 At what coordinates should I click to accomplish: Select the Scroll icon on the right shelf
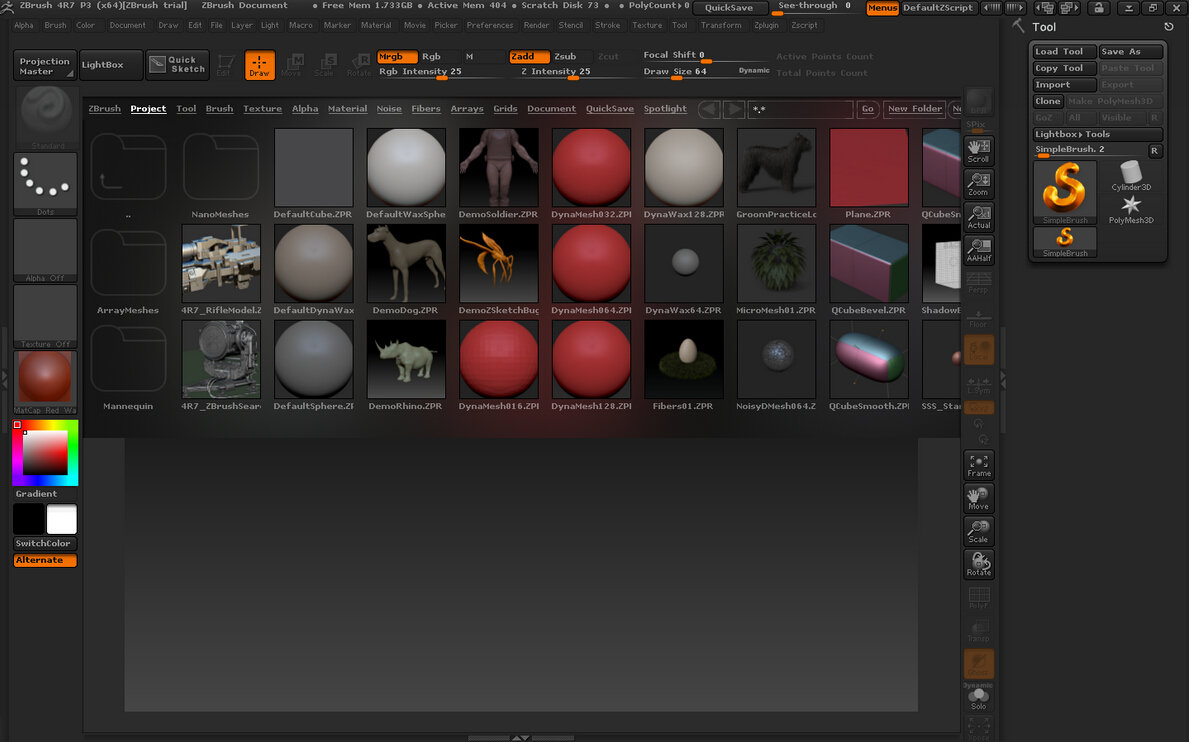click(x=978, y=152)
